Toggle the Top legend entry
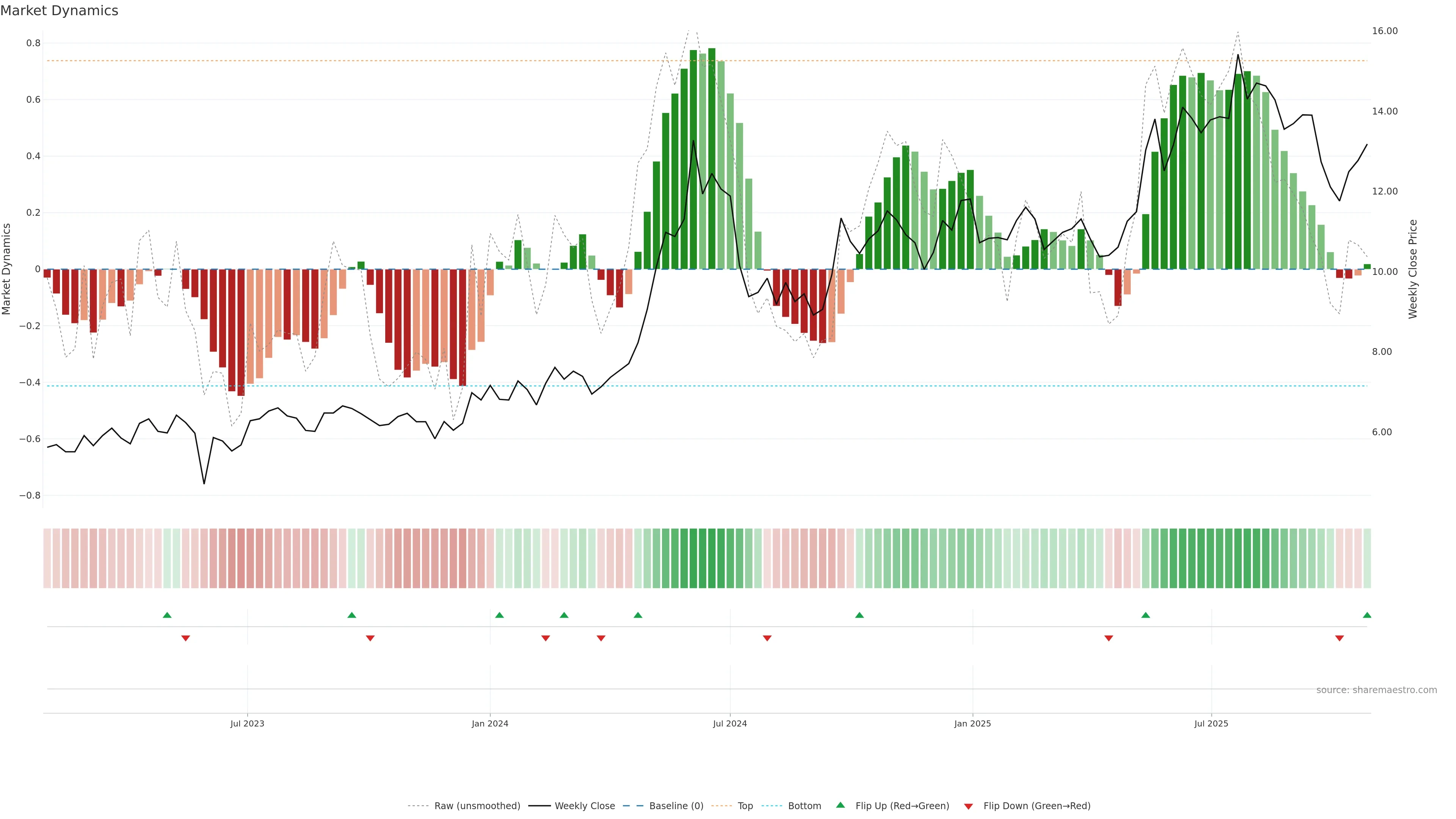Screen dimensions: 1456x819 click(745, 806)
